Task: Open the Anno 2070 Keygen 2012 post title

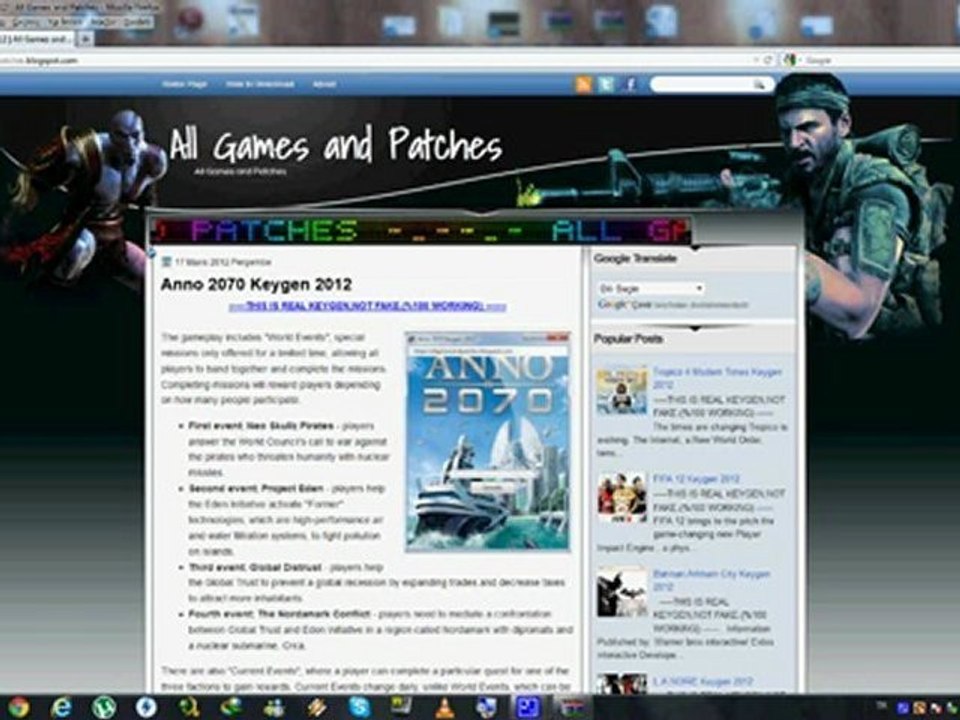Action: pyautogui.click(x=256, y=285)
